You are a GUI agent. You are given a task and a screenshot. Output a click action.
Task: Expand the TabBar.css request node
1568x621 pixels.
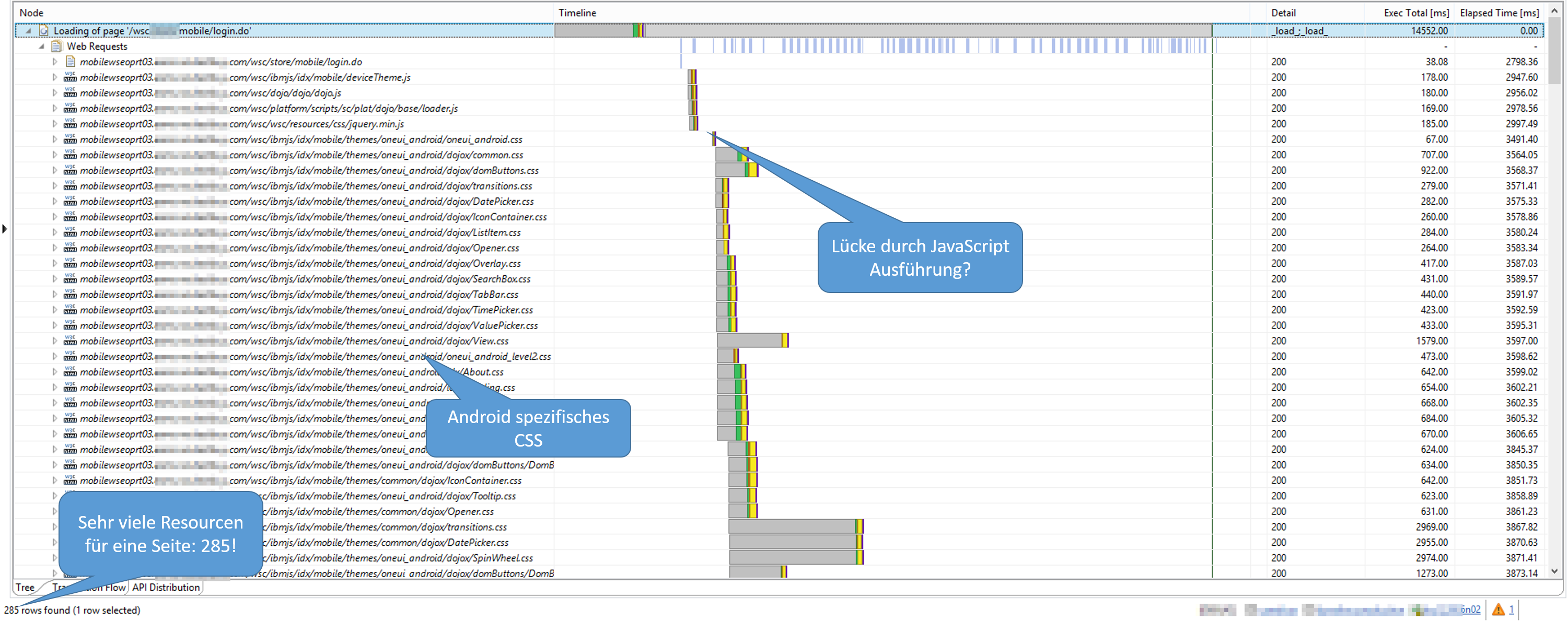point(55,295)
